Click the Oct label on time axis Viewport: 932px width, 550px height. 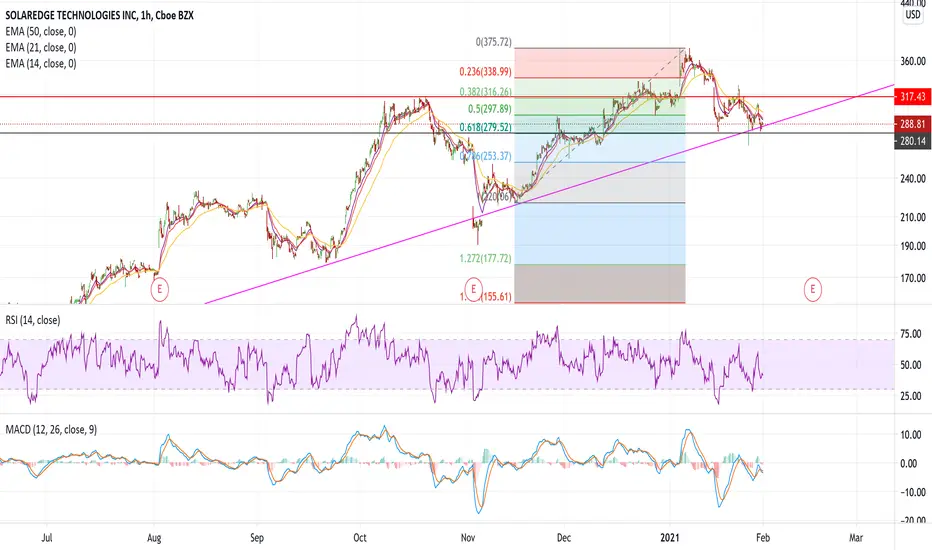pos(360,538)
